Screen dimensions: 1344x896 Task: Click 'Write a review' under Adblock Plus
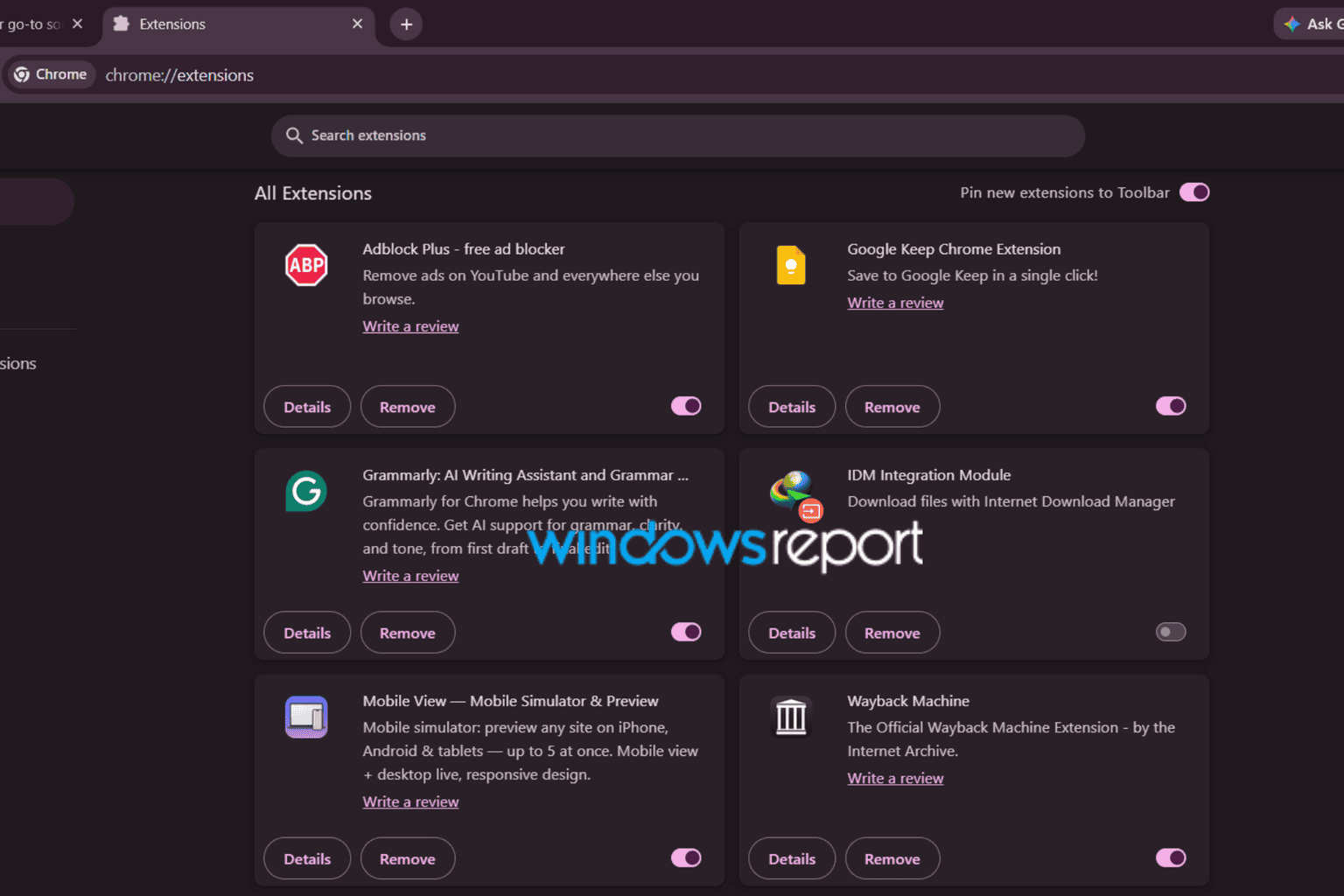(x=410, y=326)
